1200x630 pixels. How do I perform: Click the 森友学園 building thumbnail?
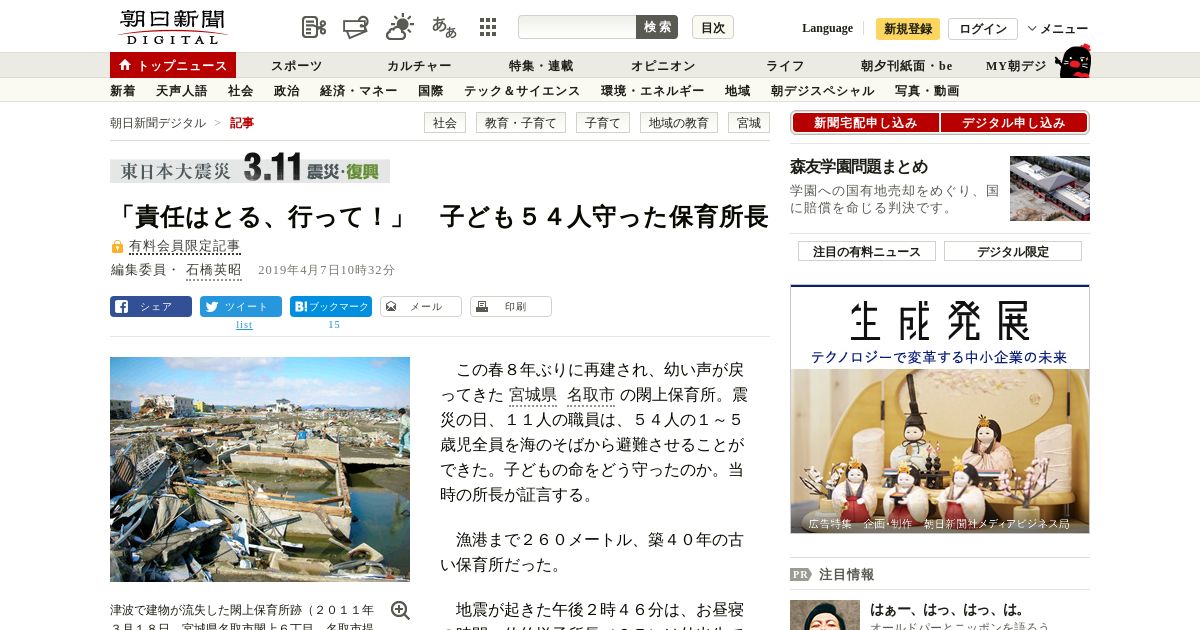(1050, 188)
